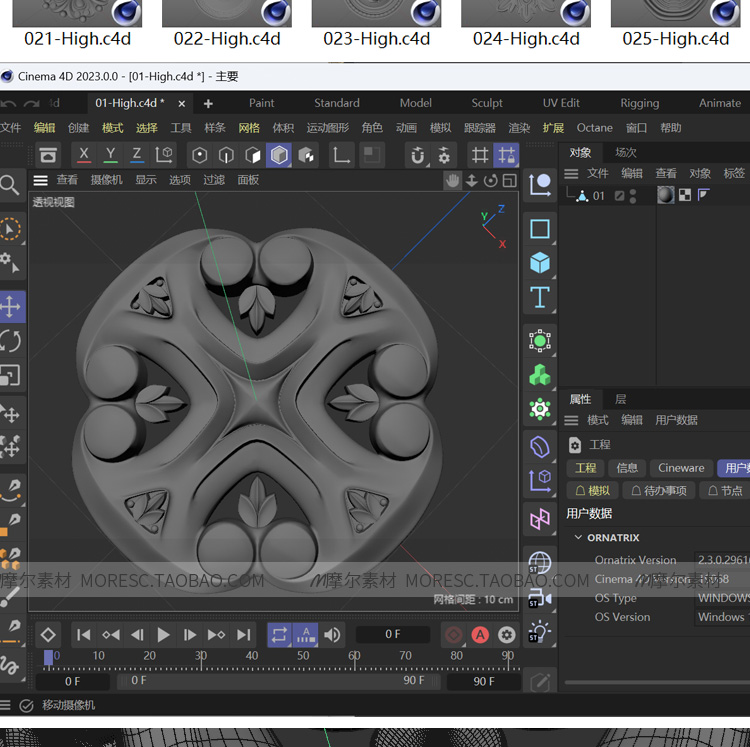Open the Object Manager hamburger menu
750x747 pixels.
coord(571,173)
